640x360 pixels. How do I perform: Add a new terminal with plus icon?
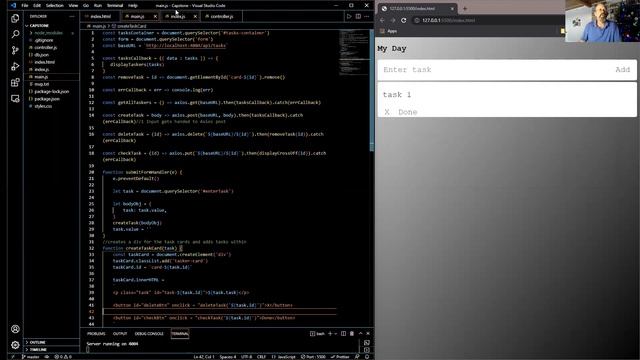[330, 333]
